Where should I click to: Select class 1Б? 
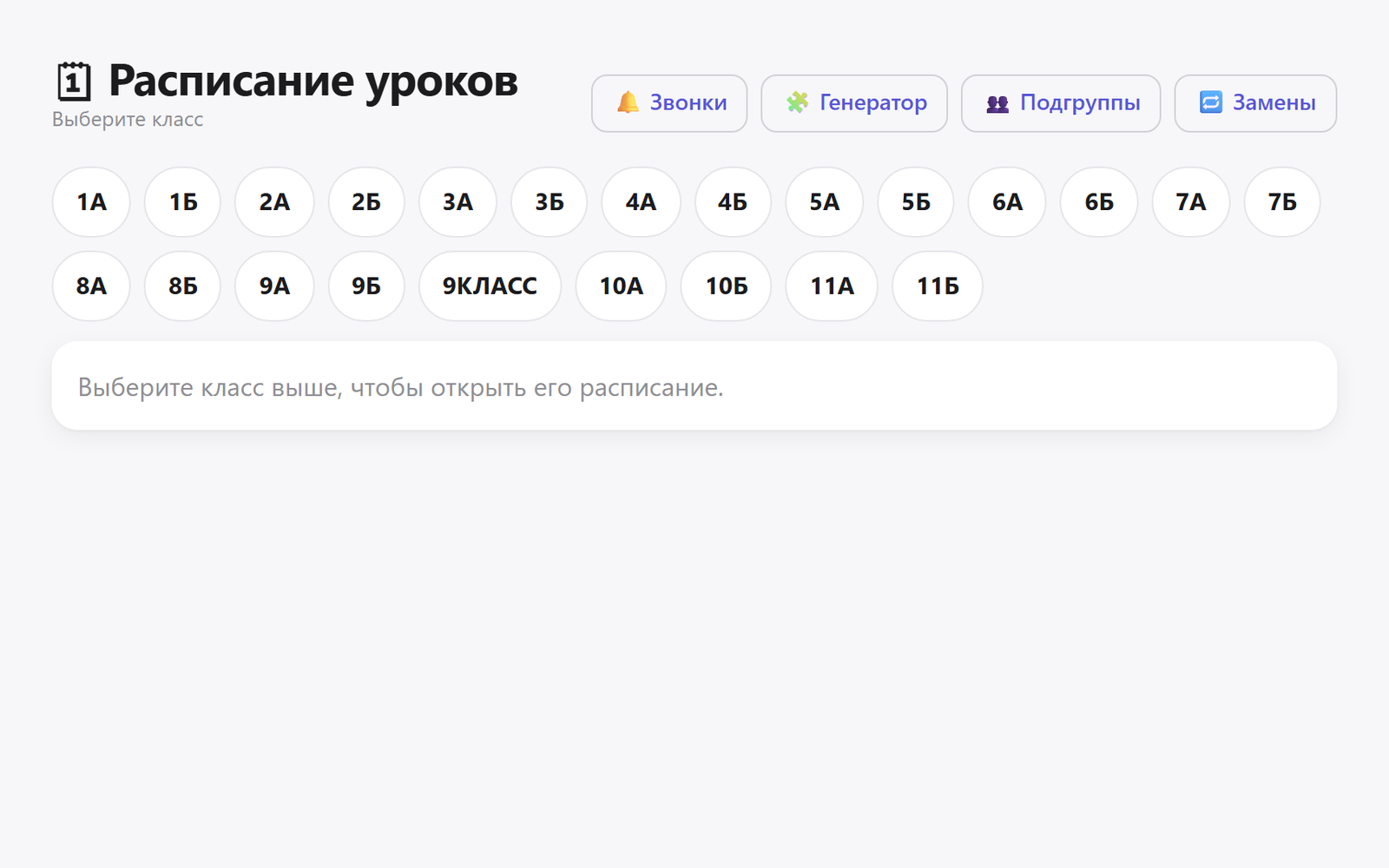pos(182,202)
